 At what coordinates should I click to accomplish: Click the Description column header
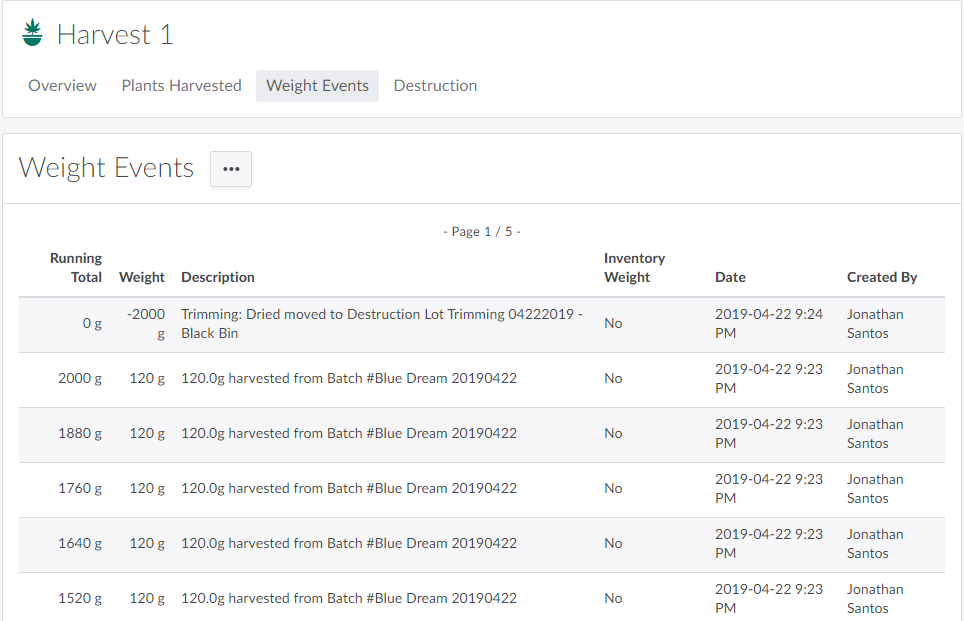point(218,277)
